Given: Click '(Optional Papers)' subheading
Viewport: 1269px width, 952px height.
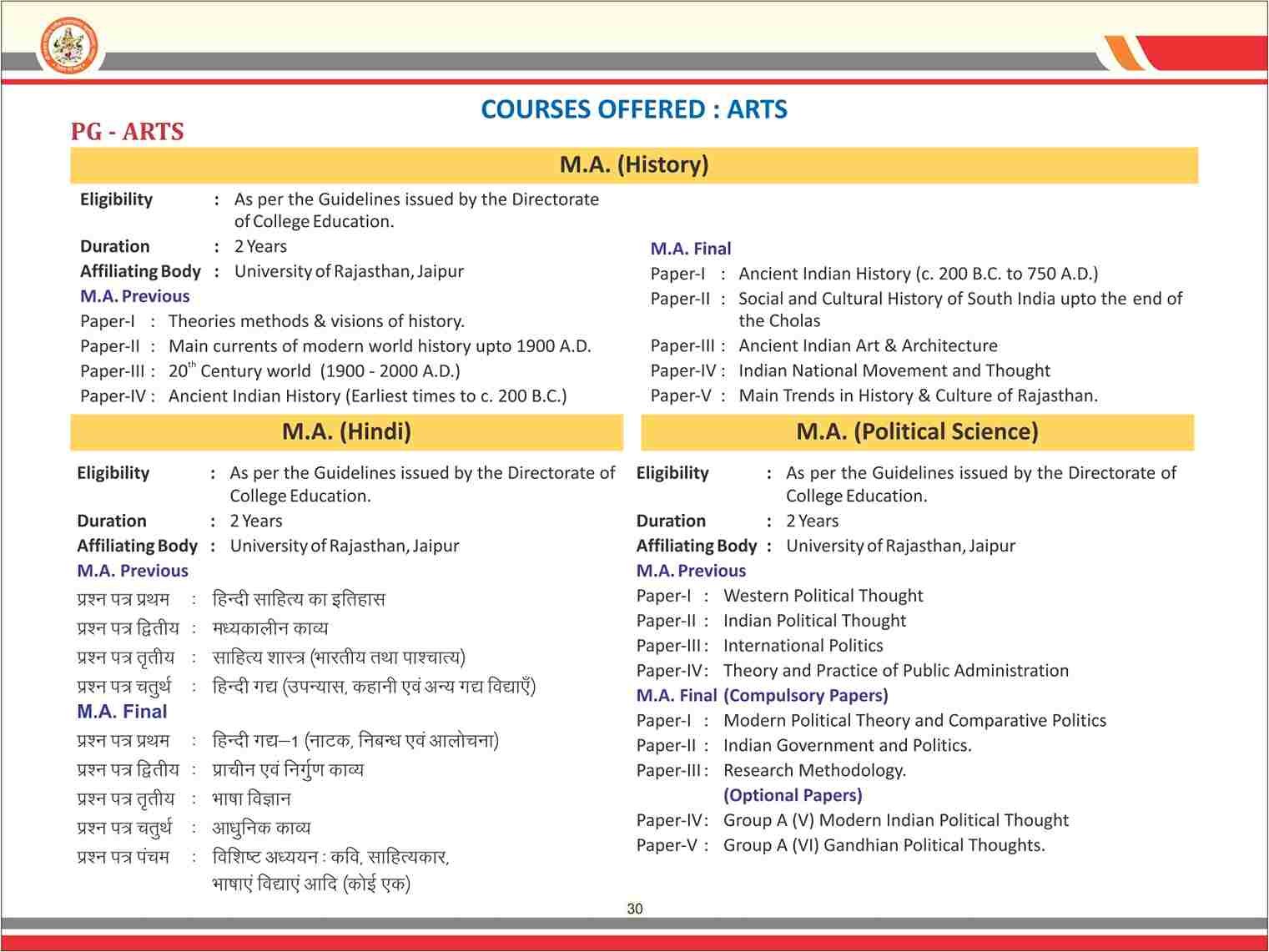Looking at the screenshot, I should pos(793,796).
